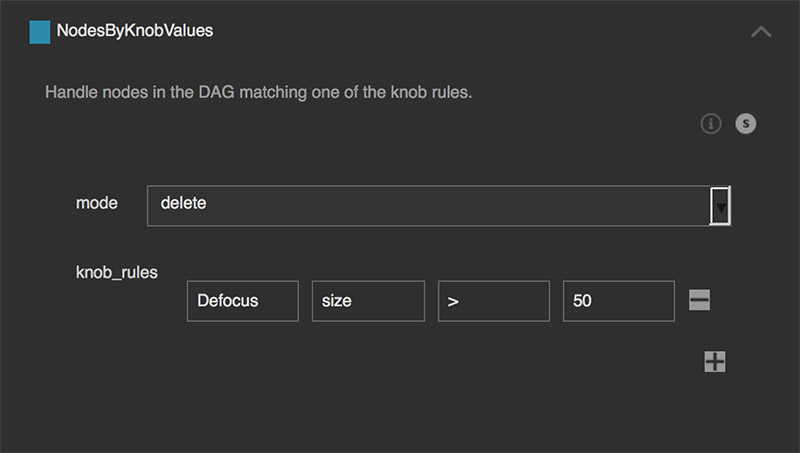Click the teal square icon beside the title

tap(40, 32)
